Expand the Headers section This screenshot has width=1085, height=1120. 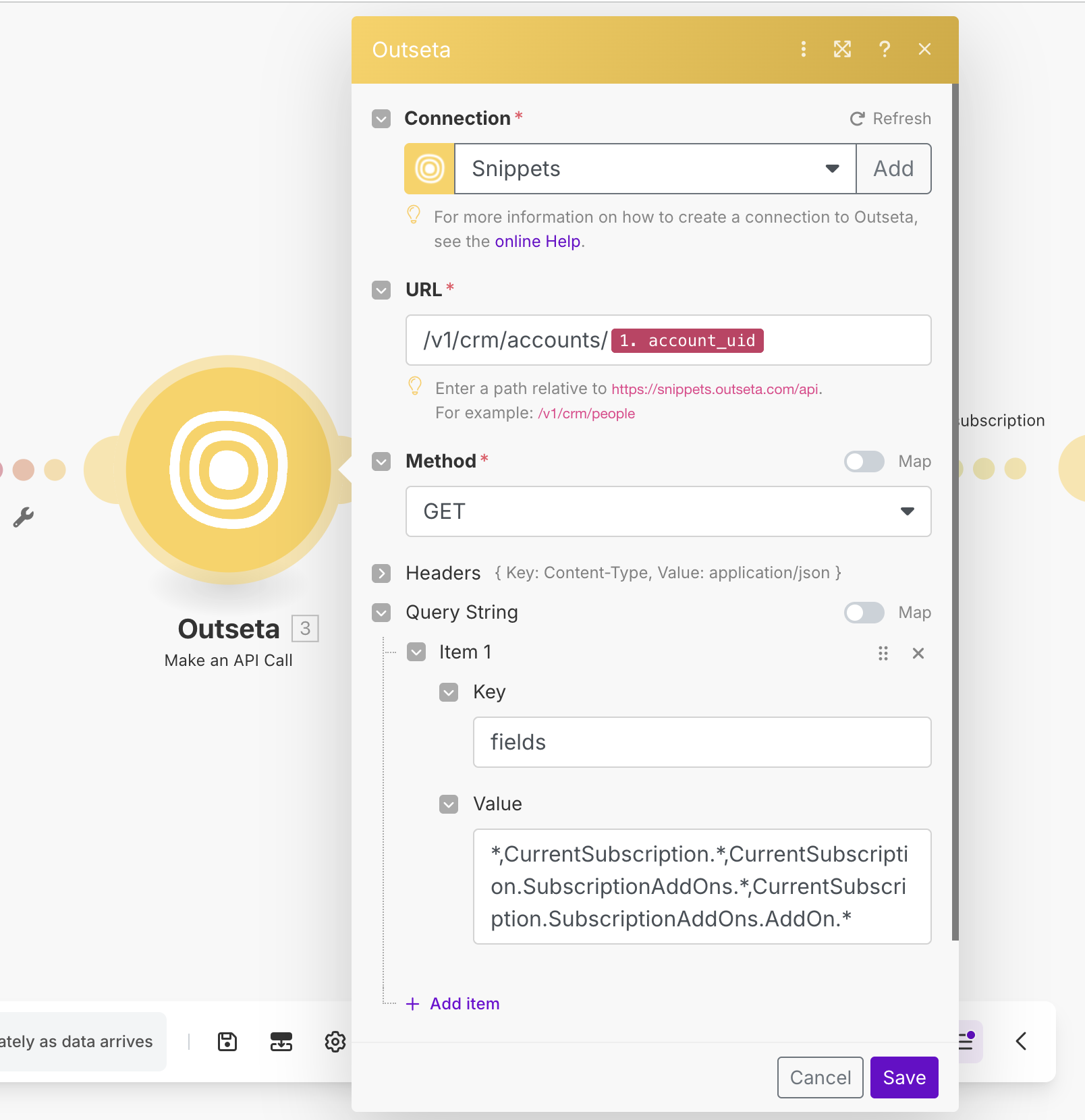point(381,573)
